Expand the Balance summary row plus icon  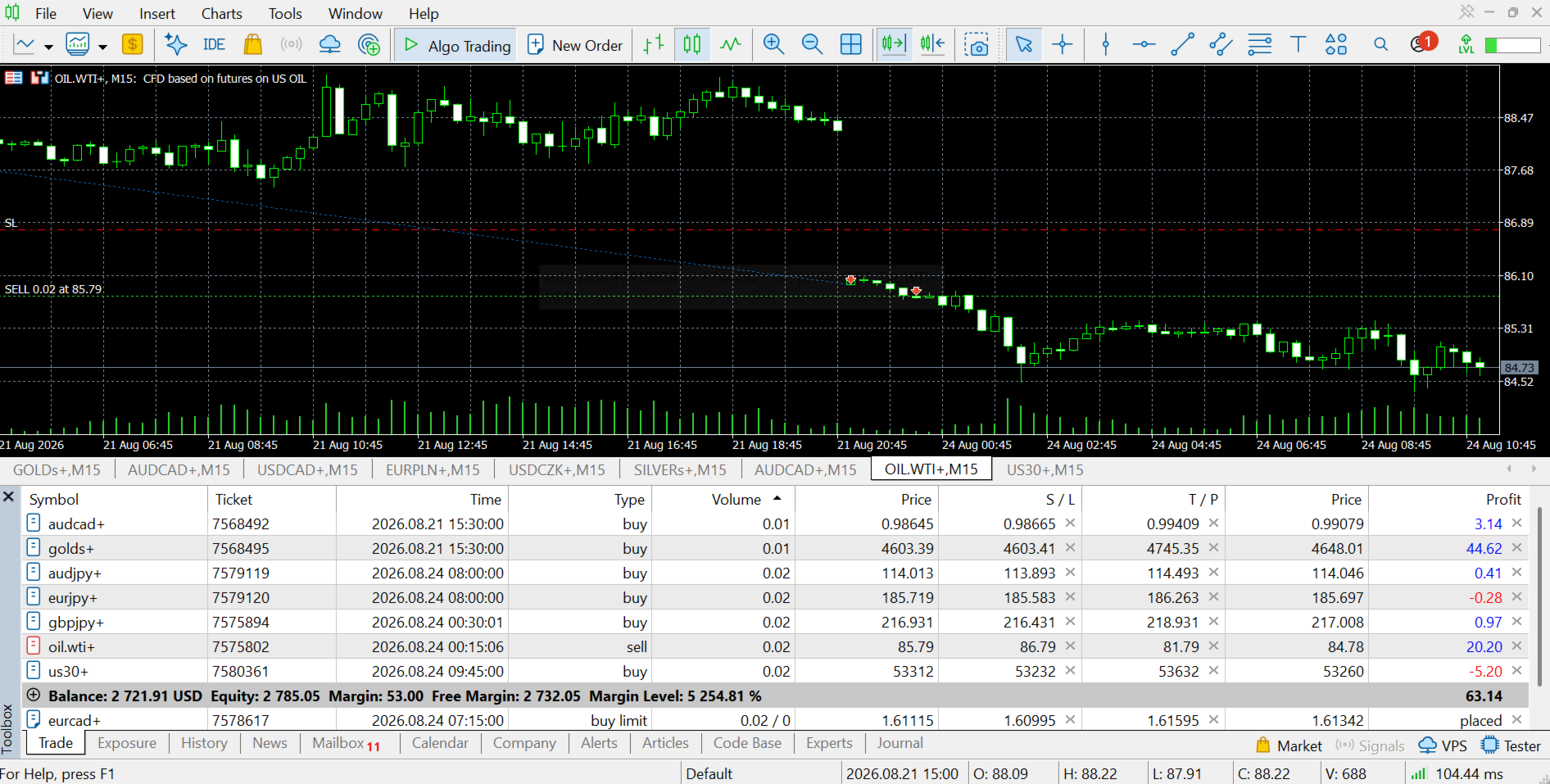(34, 695)
